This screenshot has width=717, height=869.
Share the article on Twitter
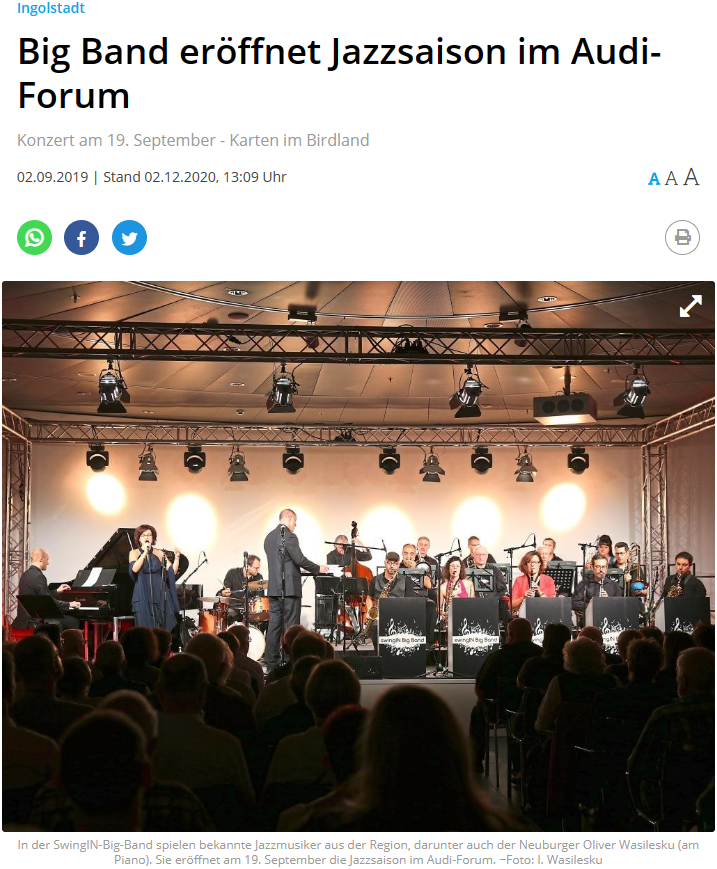click(129, 238)
